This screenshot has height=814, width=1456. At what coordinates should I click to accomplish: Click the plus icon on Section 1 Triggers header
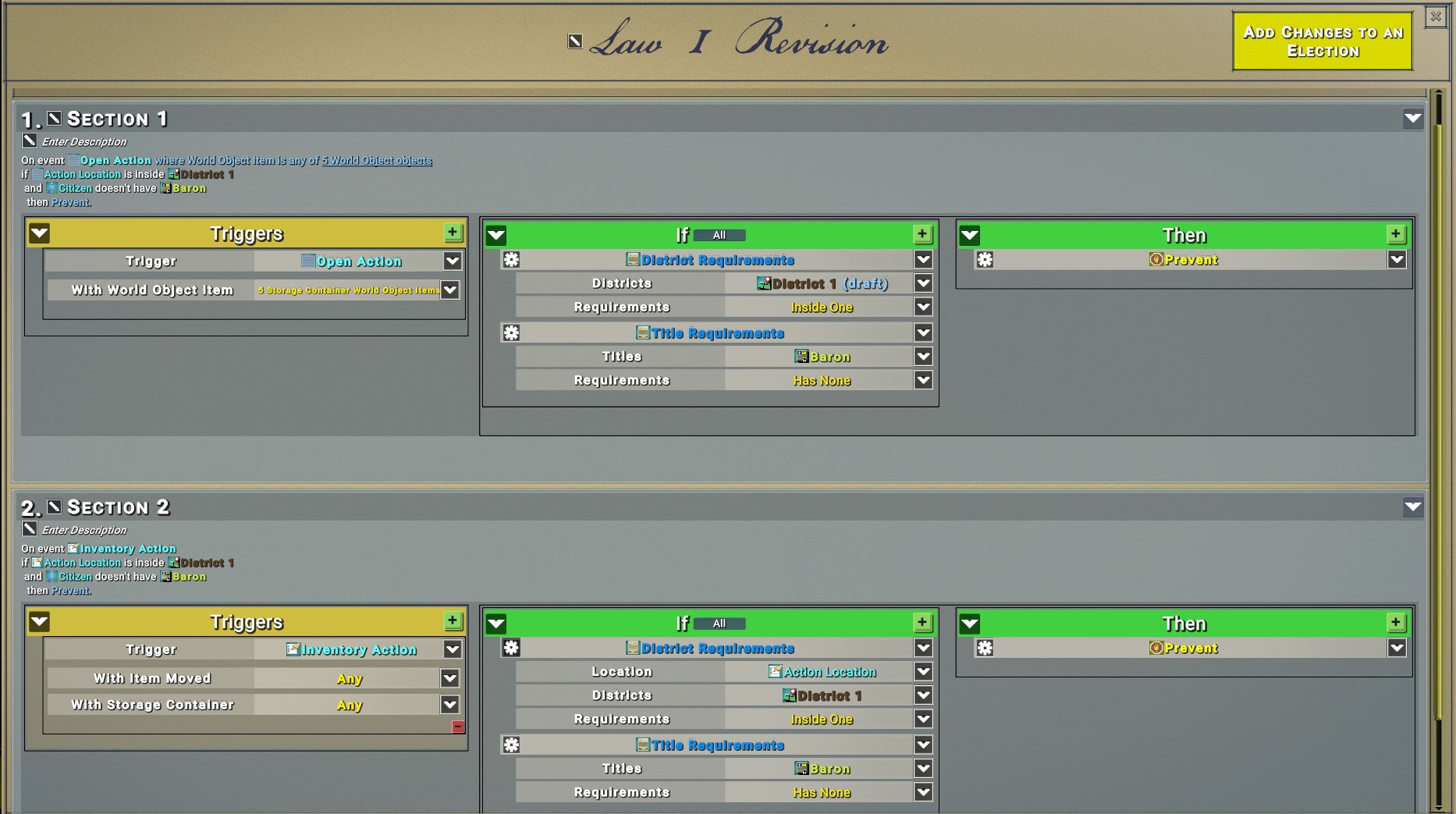[x=453, y=233]
